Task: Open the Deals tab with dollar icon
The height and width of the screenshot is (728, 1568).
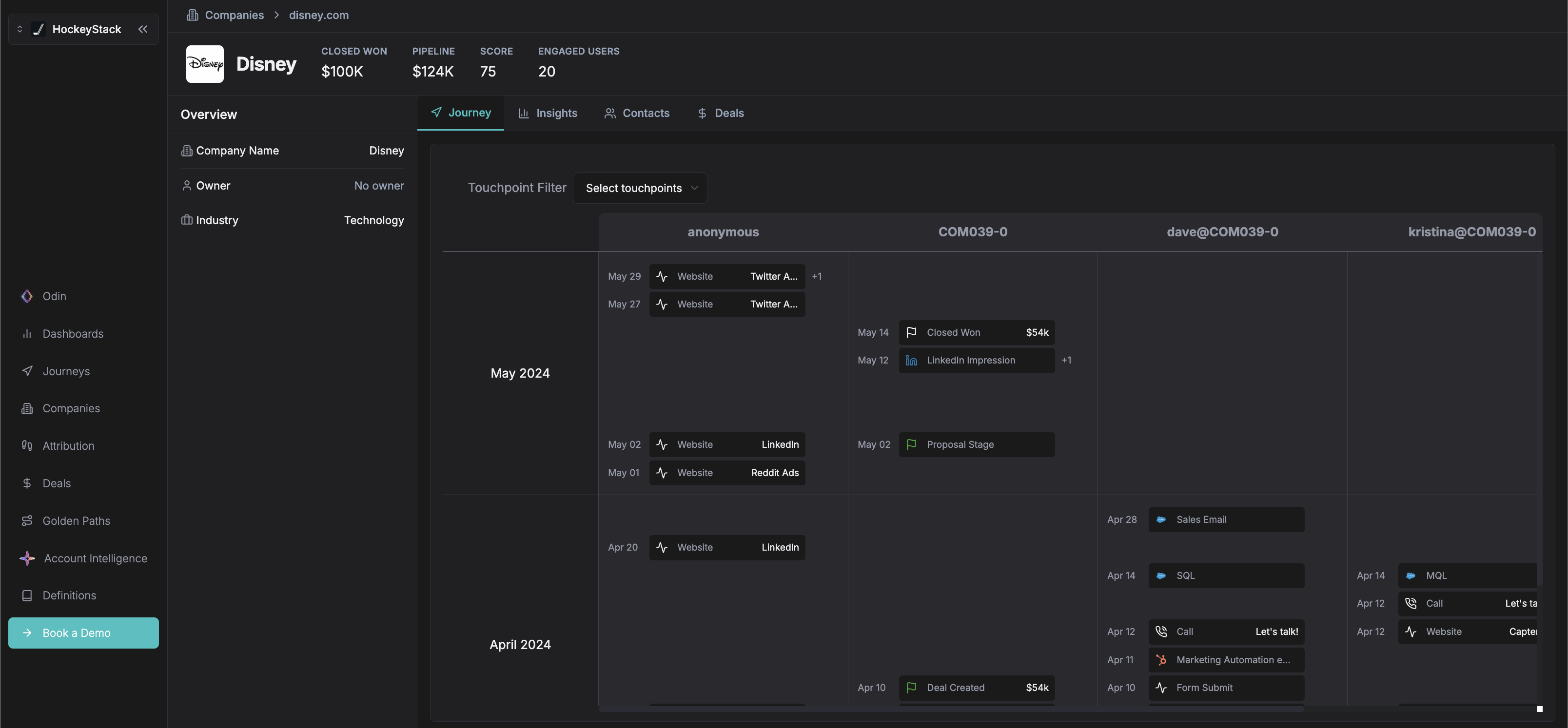Action: [721, 113]
